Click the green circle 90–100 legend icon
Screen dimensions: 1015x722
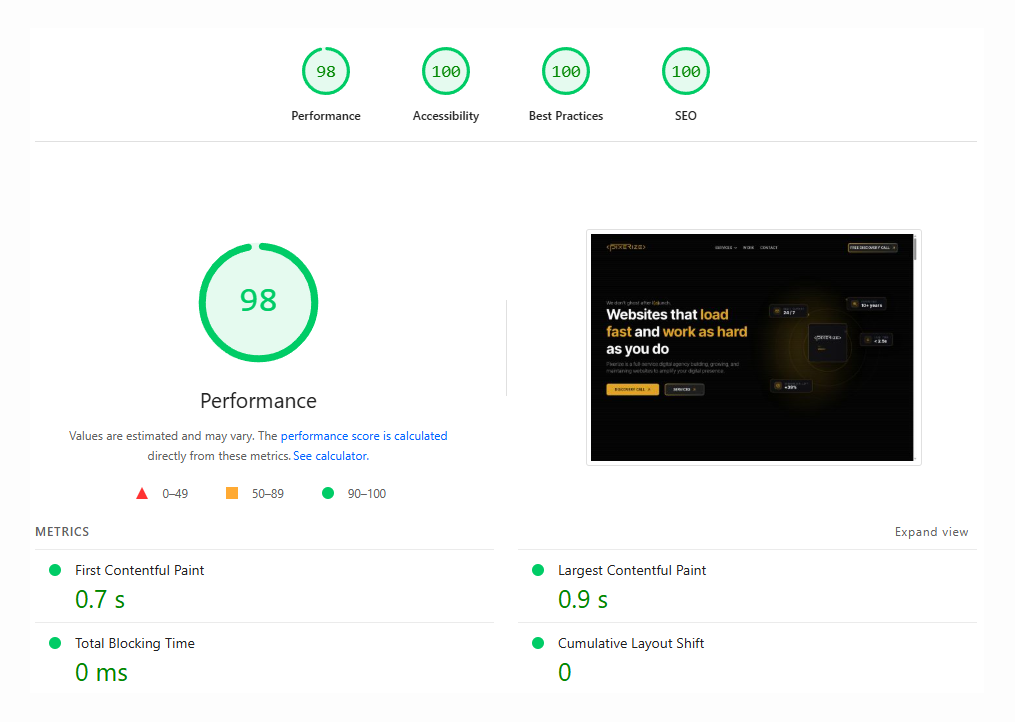[x=328, y=493]
